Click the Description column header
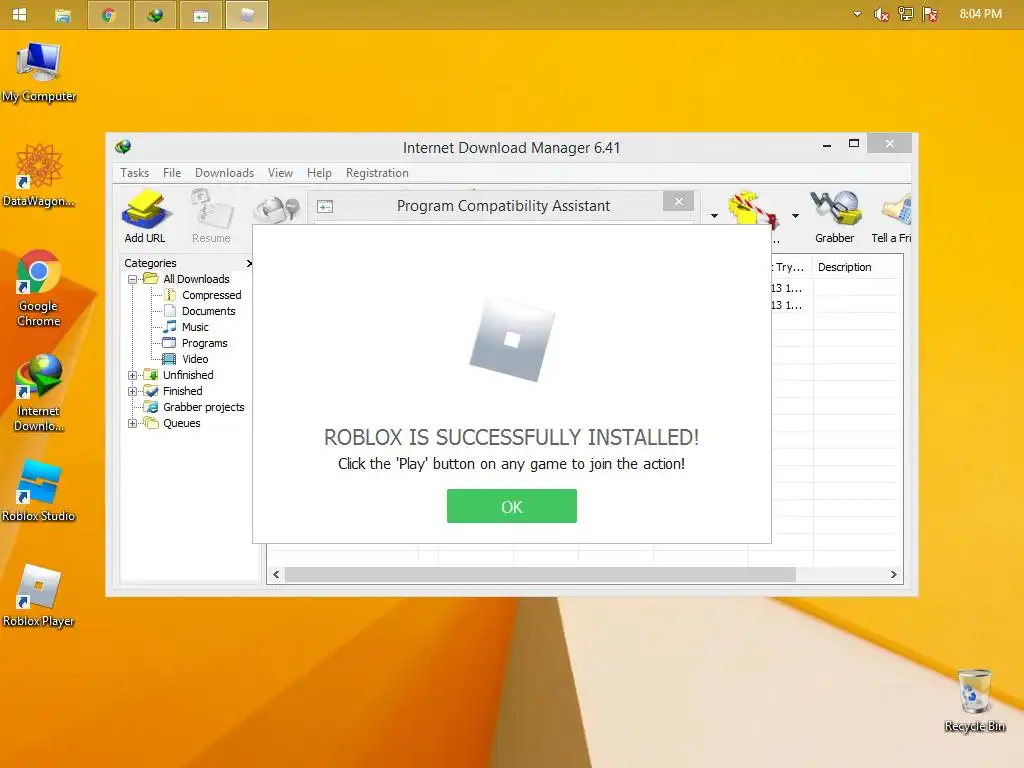 point(844,267)
